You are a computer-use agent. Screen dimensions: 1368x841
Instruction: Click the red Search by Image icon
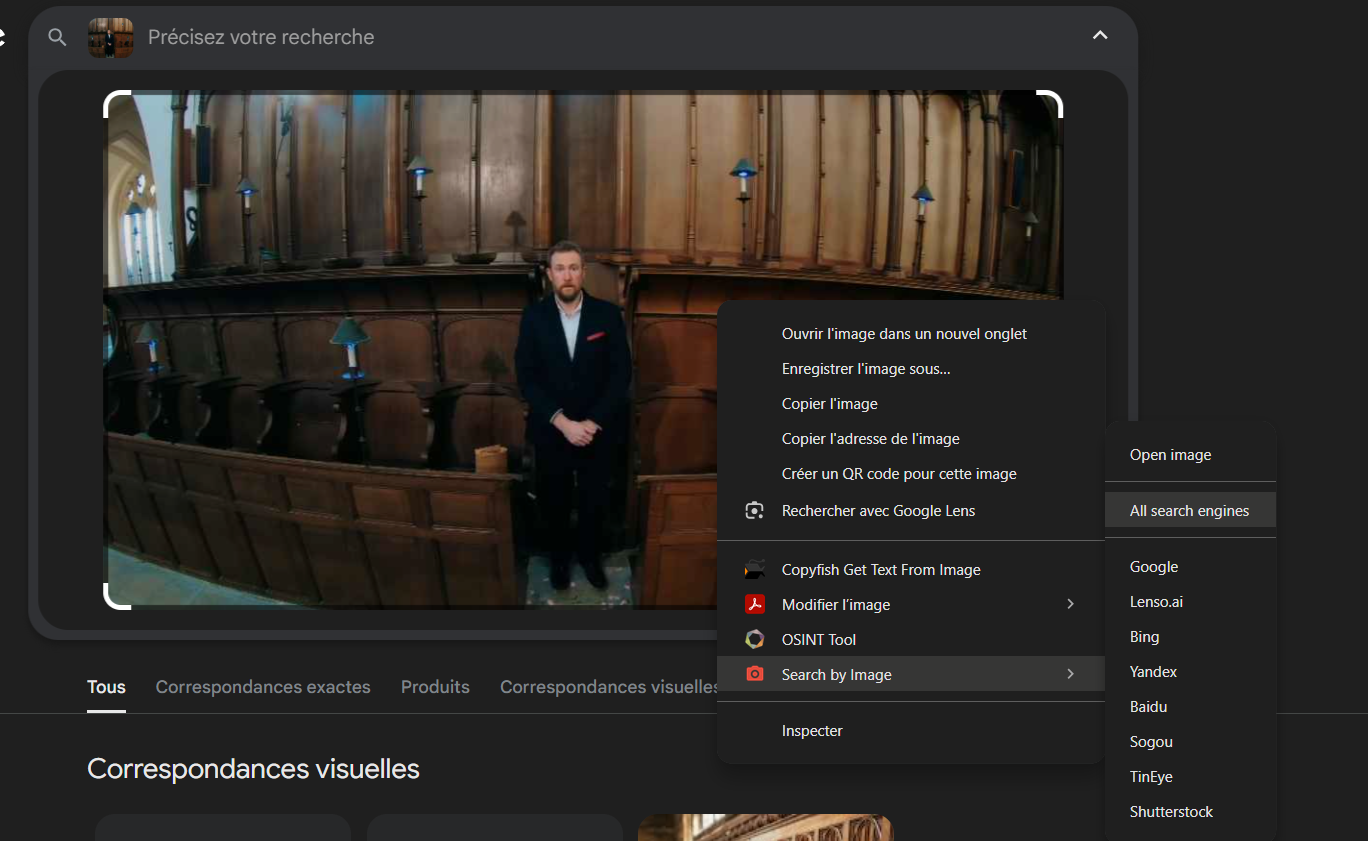pos(755,675)
